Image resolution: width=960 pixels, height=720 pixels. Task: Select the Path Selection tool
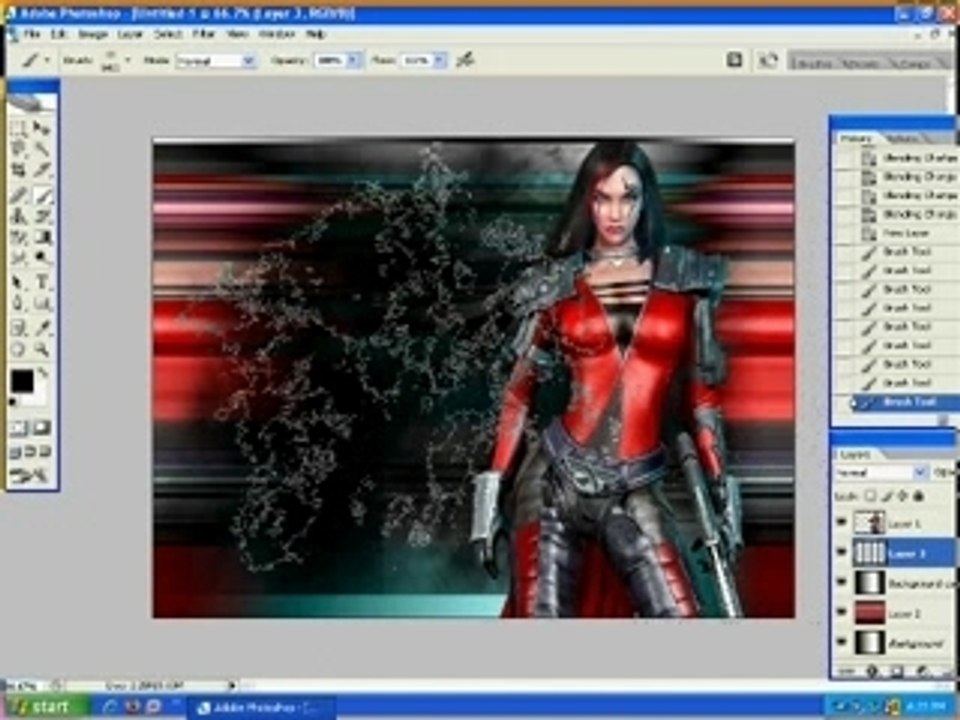click(18, 282)
